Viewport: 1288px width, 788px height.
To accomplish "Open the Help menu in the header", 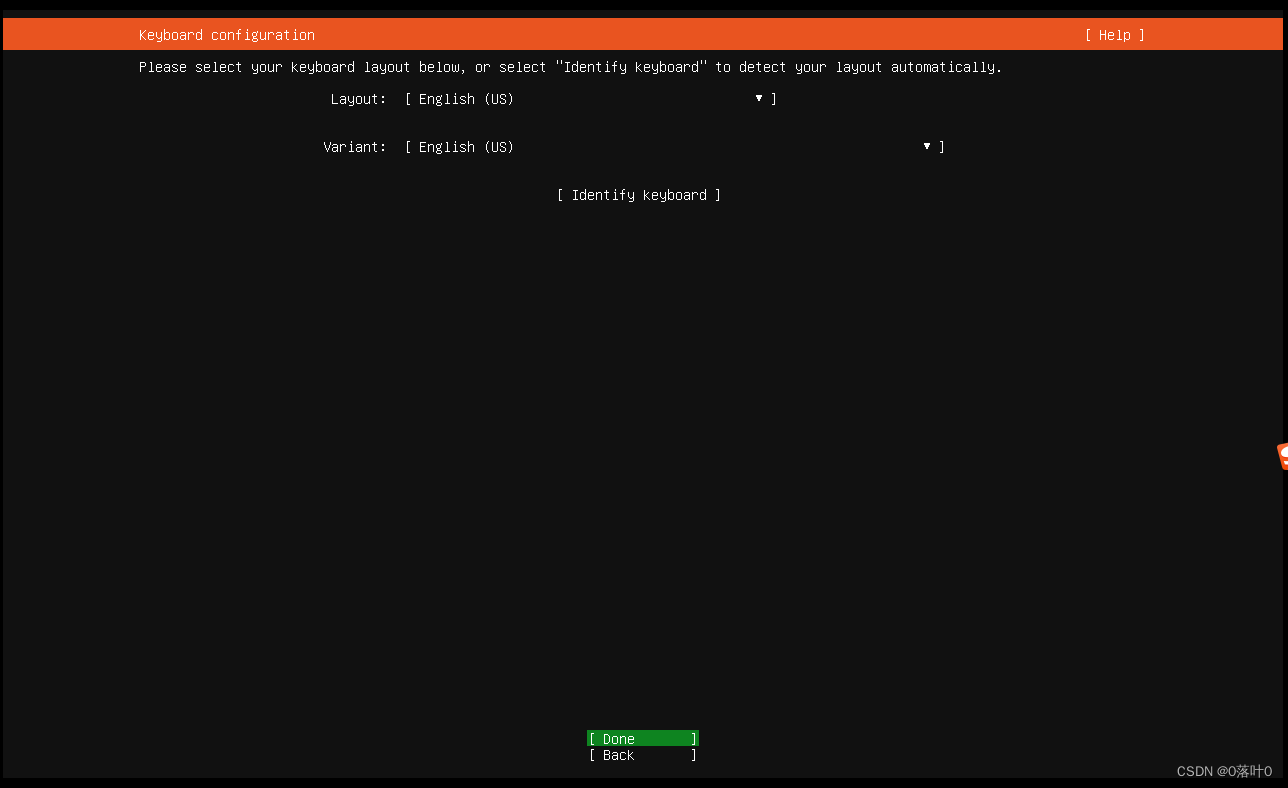I will tap(1114, 35).
